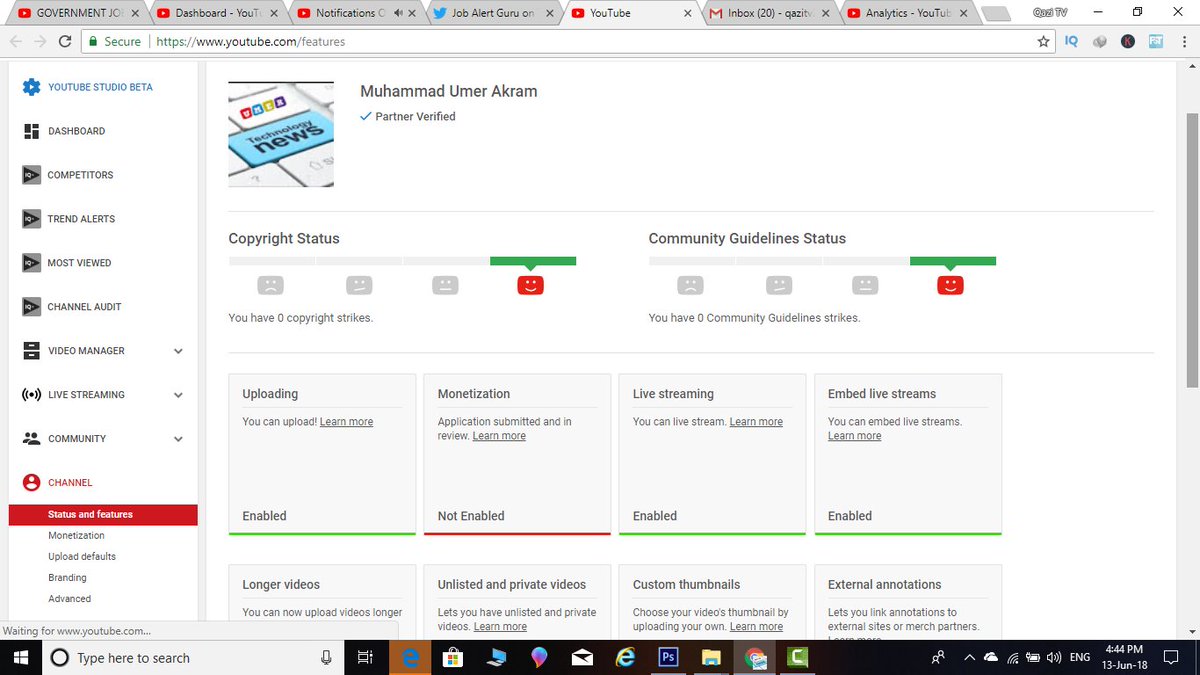This screenshot has height=675, width=1200.
Task: Open the Competitors sidebar icon
Action: (31, 175)
